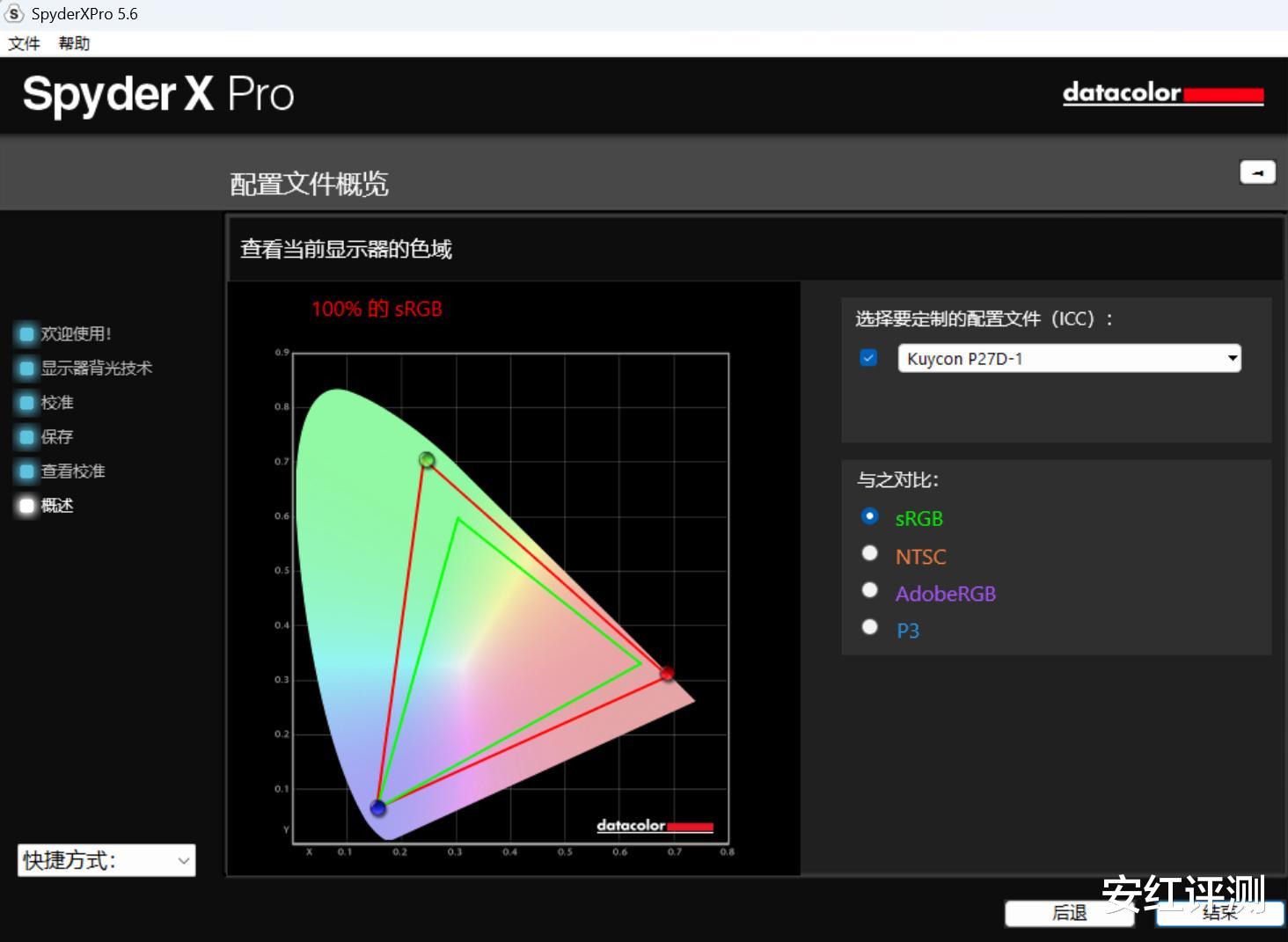
Task: Click the indicator icon beside 保存
Action: click(26, 437)
